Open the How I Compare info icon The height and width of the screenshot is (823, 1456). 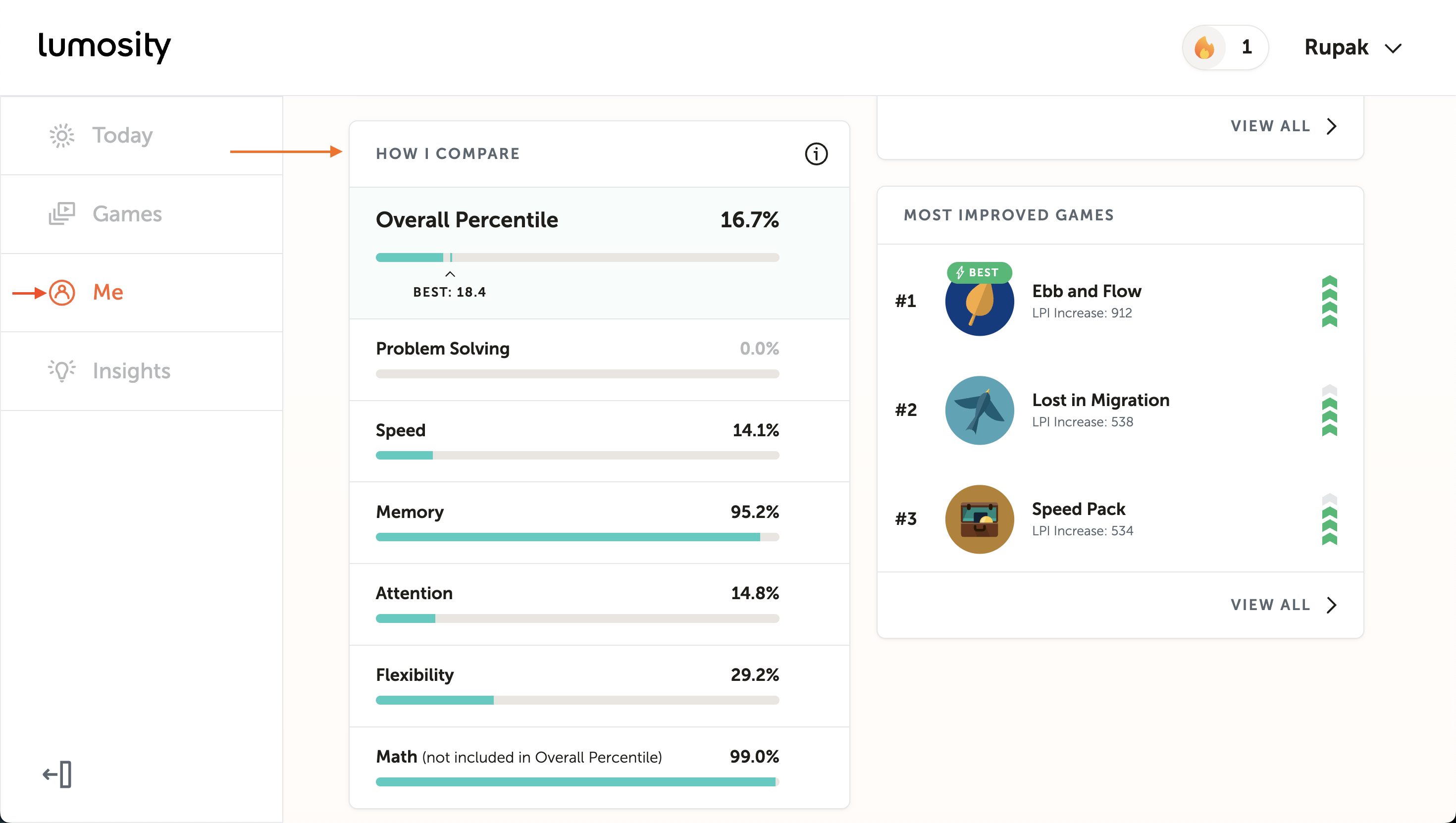pyautogui.click(x=816, y=154)
